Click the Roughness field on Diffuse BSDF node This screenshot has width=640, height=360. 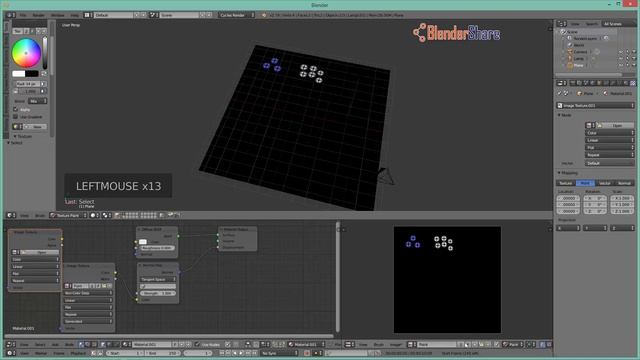[157, 248]
